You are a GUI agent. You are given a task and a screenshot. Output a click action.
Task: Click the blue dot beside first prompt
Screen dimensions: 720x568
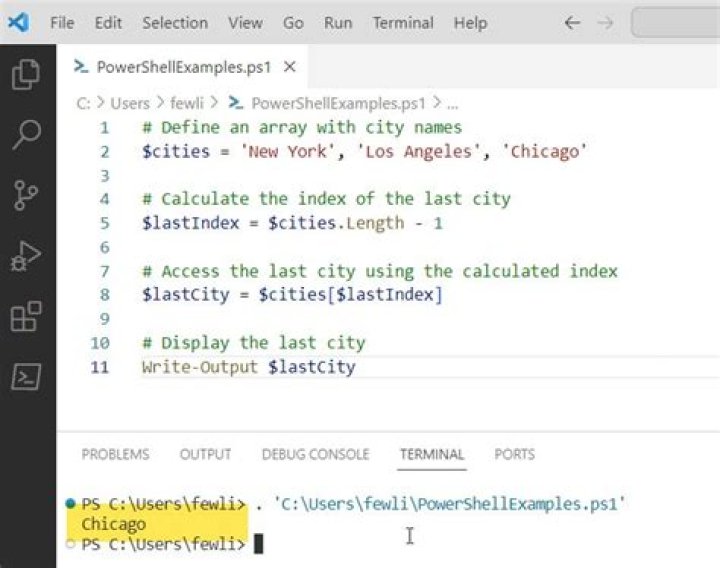[x=70, y=503]
